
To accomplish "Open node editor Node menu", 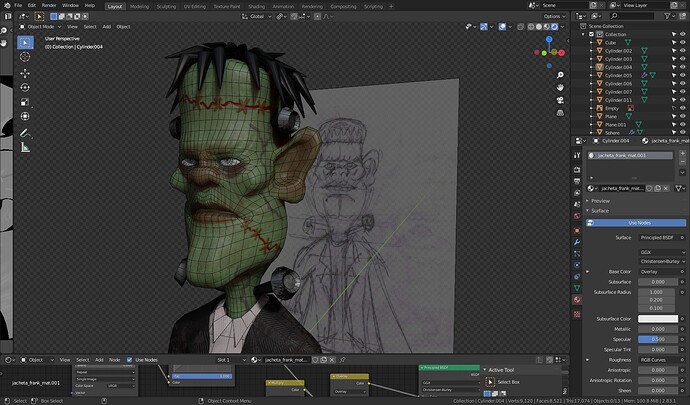I will (114, 360).
